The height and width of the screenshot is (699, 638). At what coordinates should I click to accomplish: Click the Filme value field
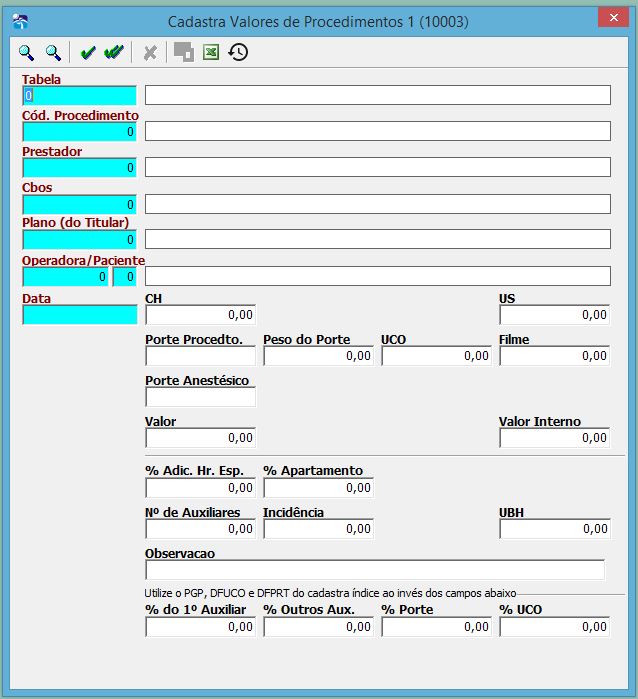tap(554, 356)
